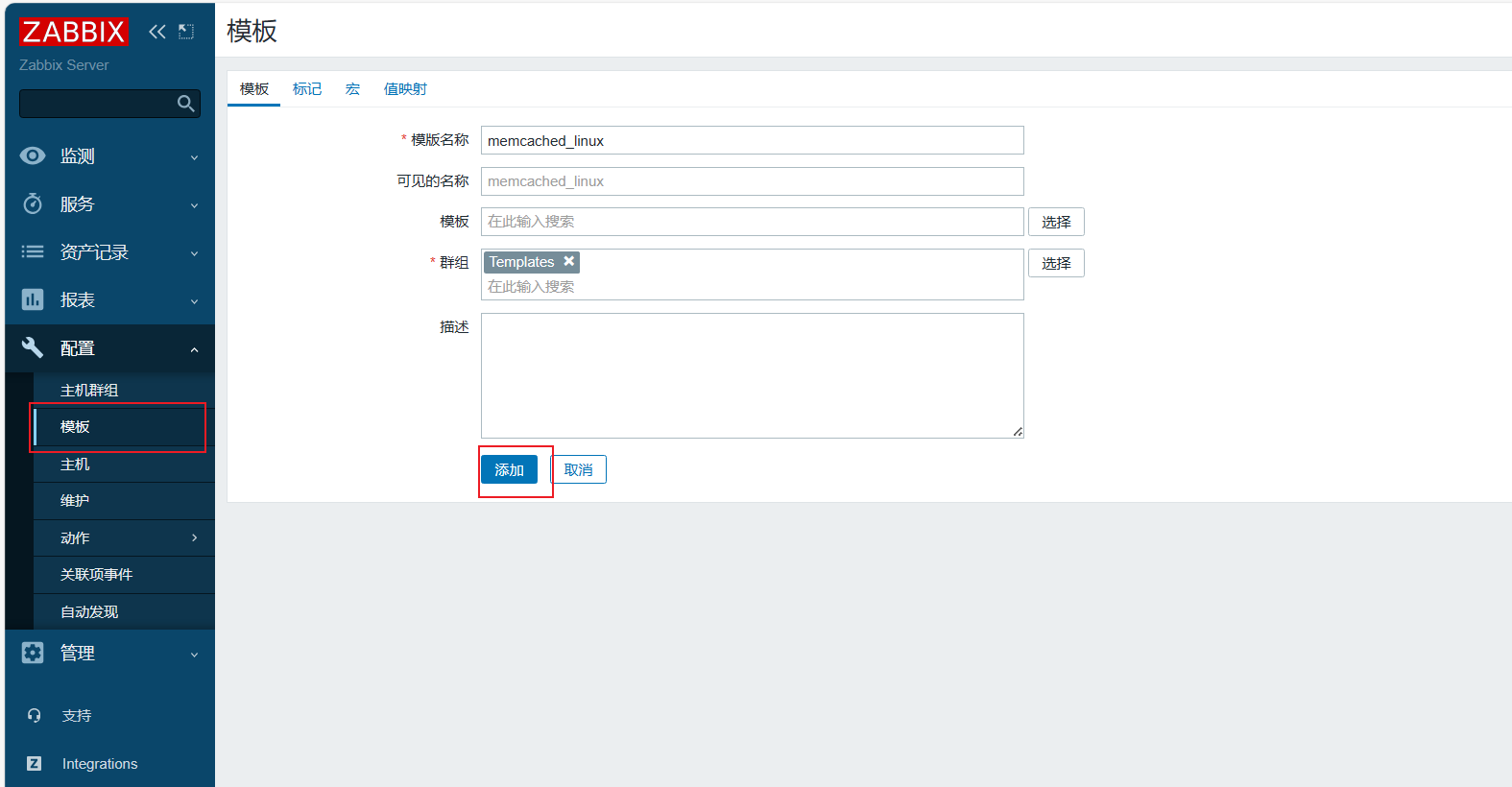Viewport: 1512px width, 787px height.
Task: Click the sidebar hide (kiosk) icon
Action: tap(186, 32)
